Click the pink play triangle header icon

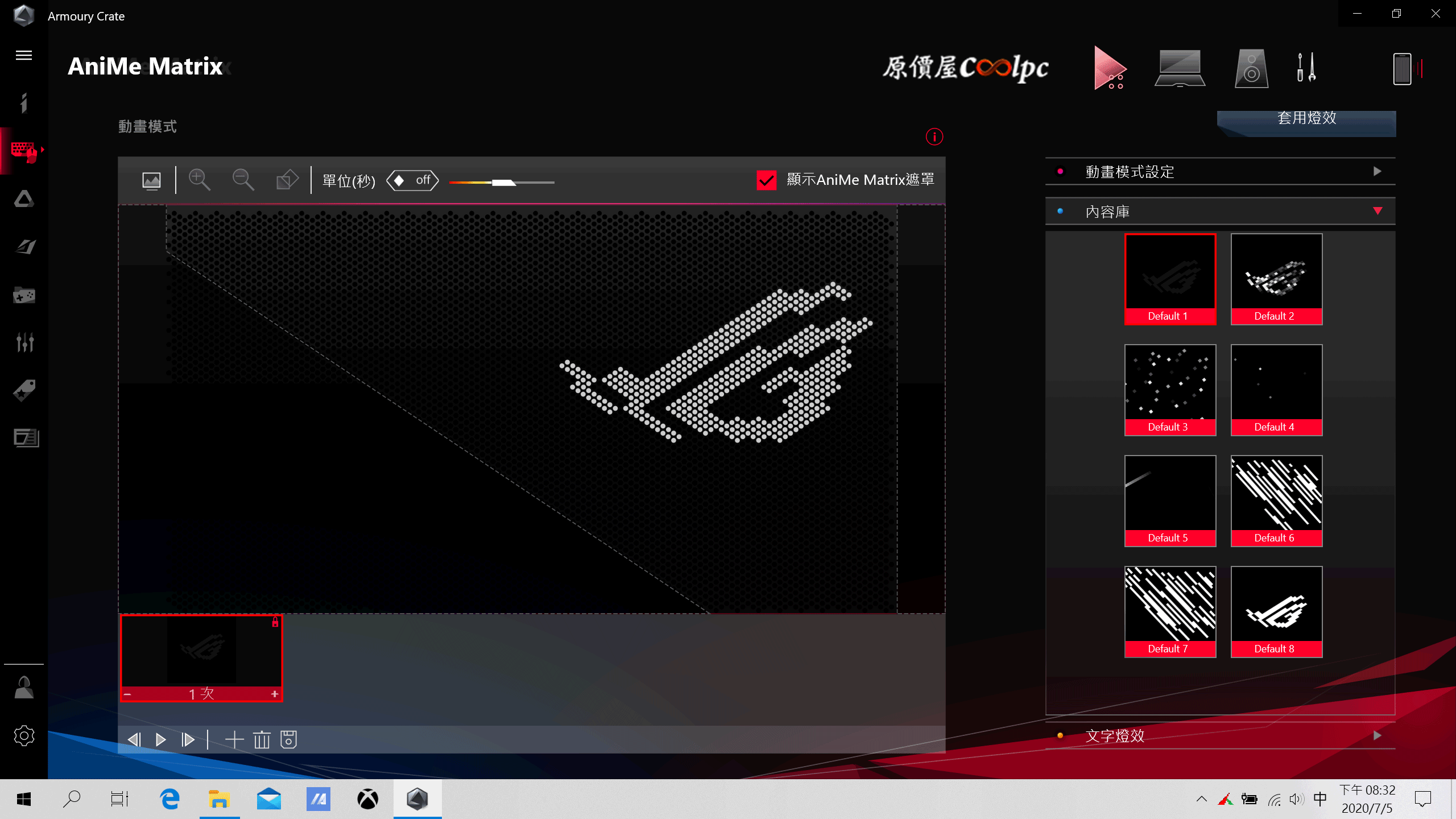tap(1110, 68)
